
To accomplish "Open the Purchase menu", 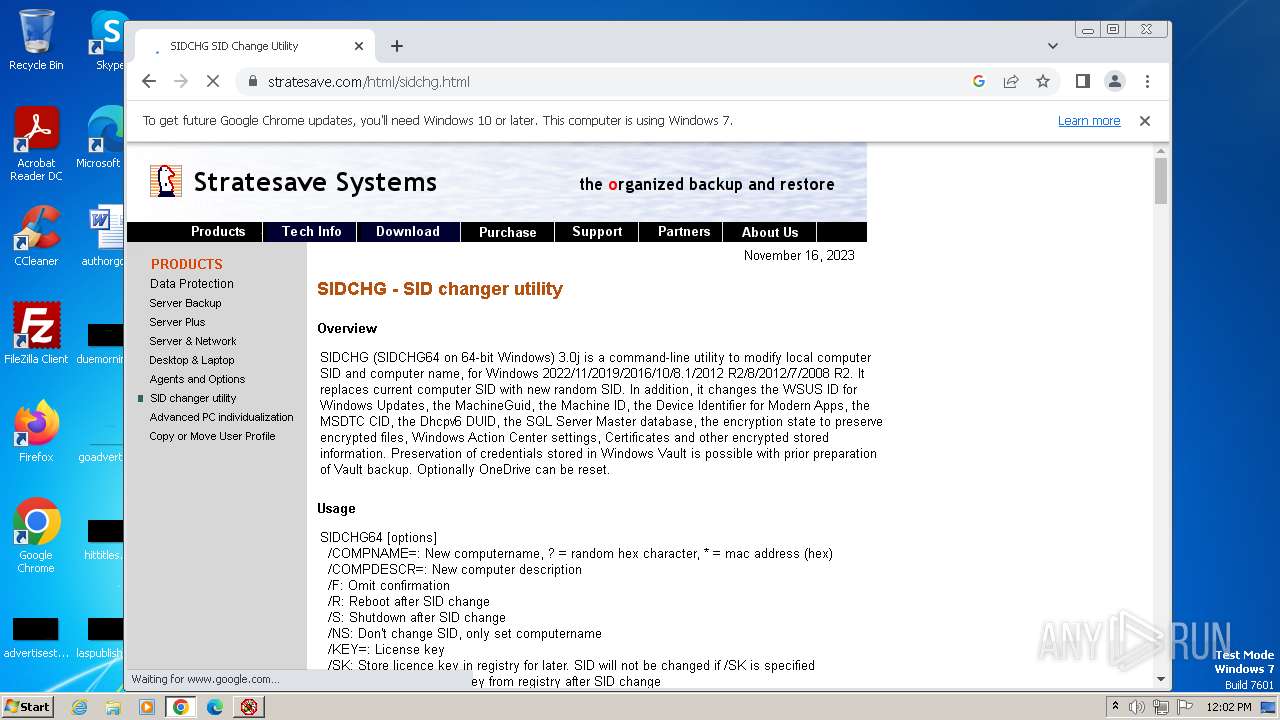I will coord(507,232).
